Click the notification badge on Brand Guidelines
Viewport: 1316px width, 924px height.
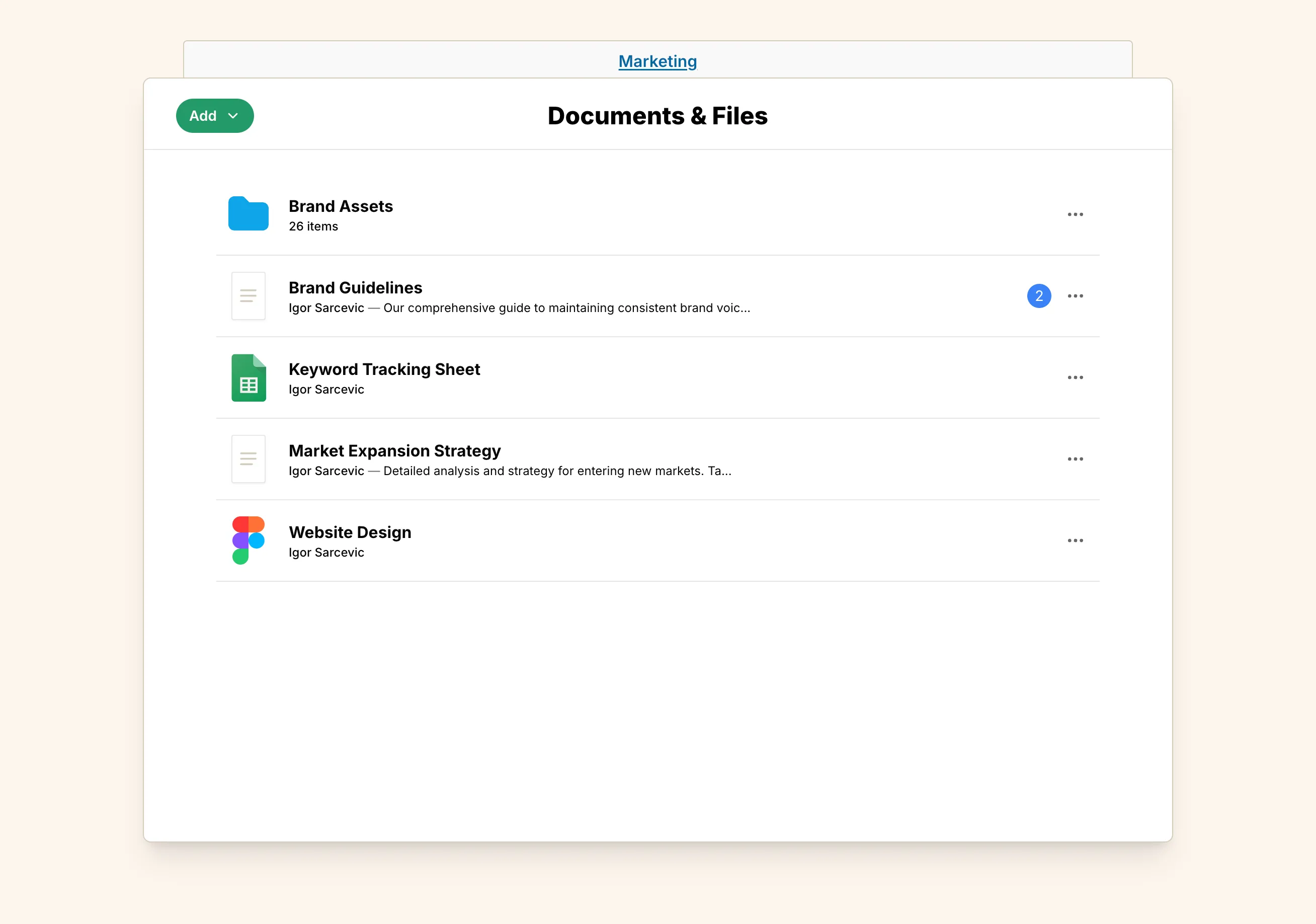[x=1040, y=296]
